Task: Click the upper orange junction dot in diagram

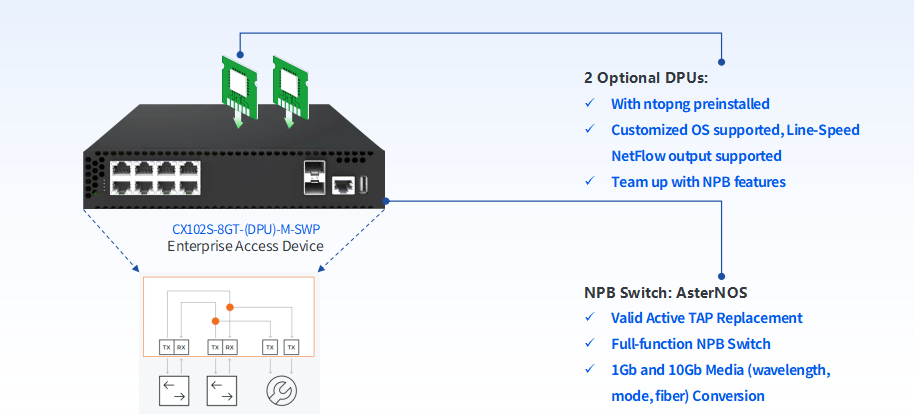Action: pos(230,306)
